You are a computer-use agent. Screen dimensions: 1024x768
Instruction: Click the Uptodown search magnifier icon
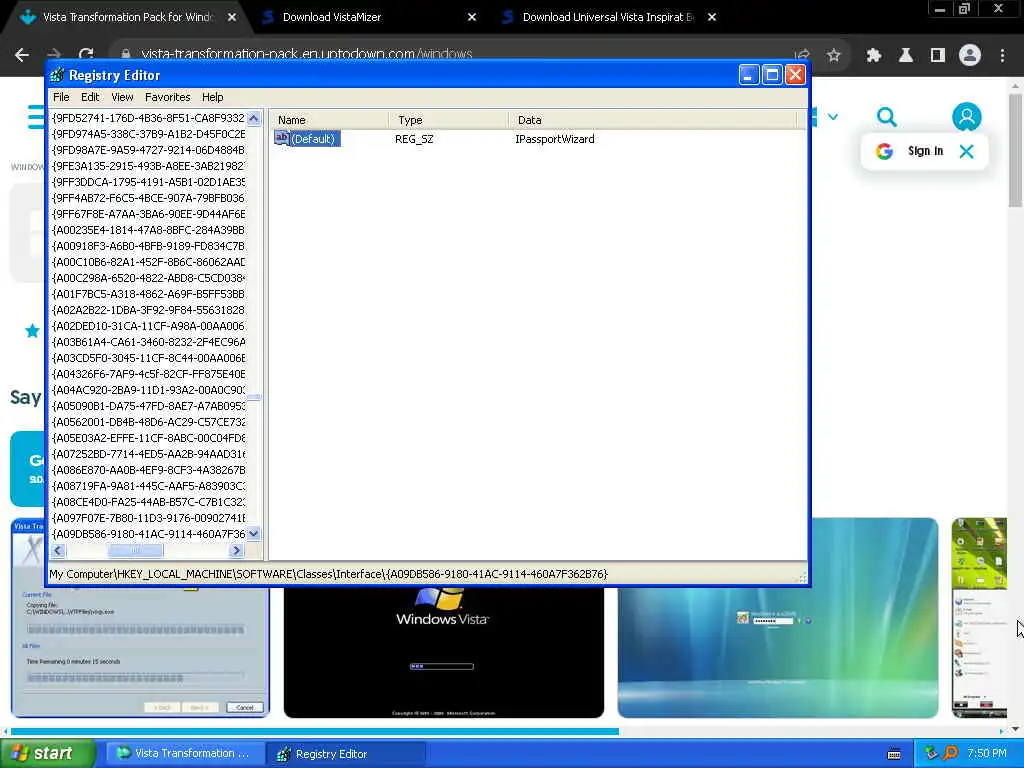tap(886, 117)
